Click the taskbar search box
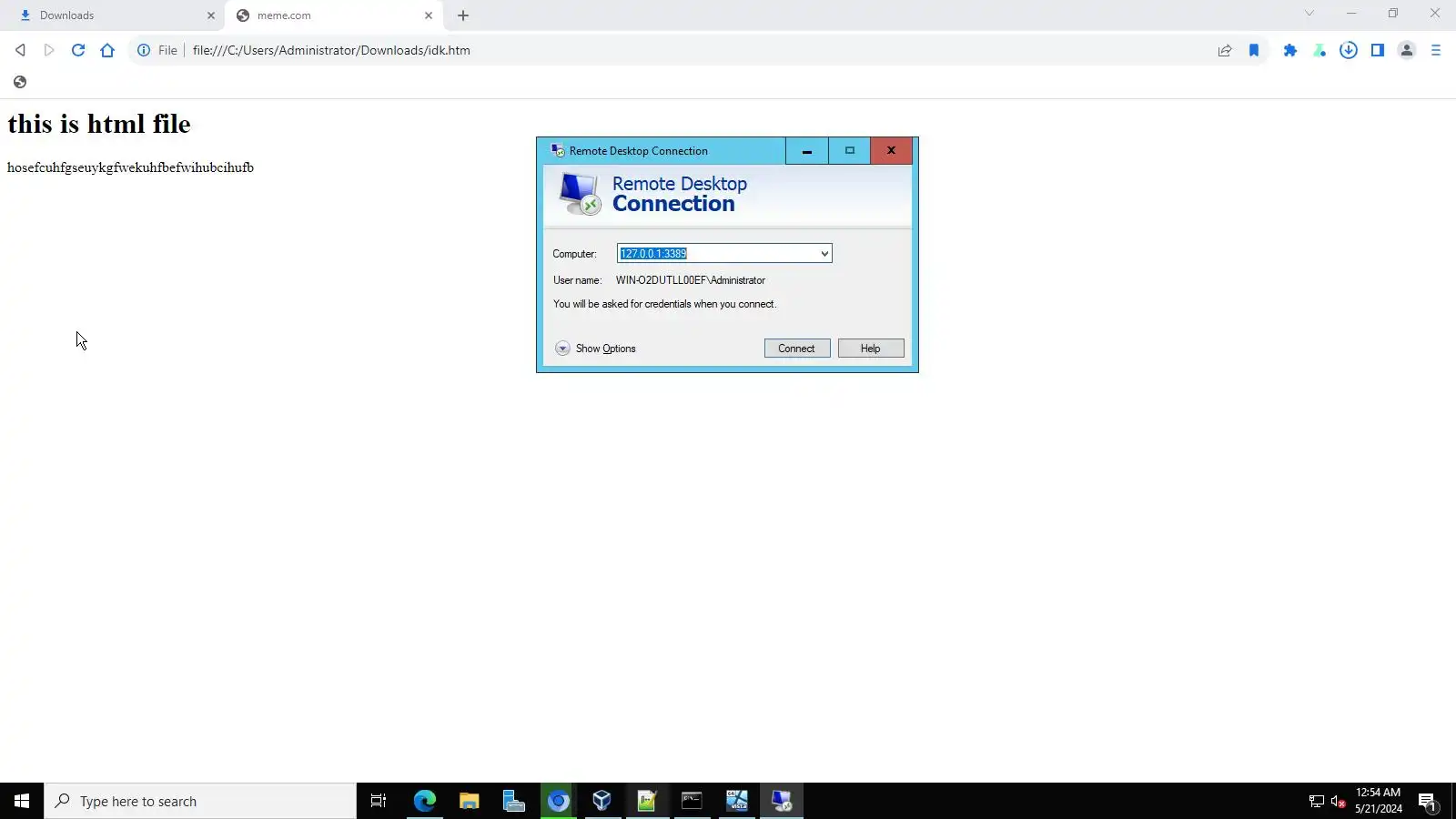 pyautogui.click(x=200, y=801)
